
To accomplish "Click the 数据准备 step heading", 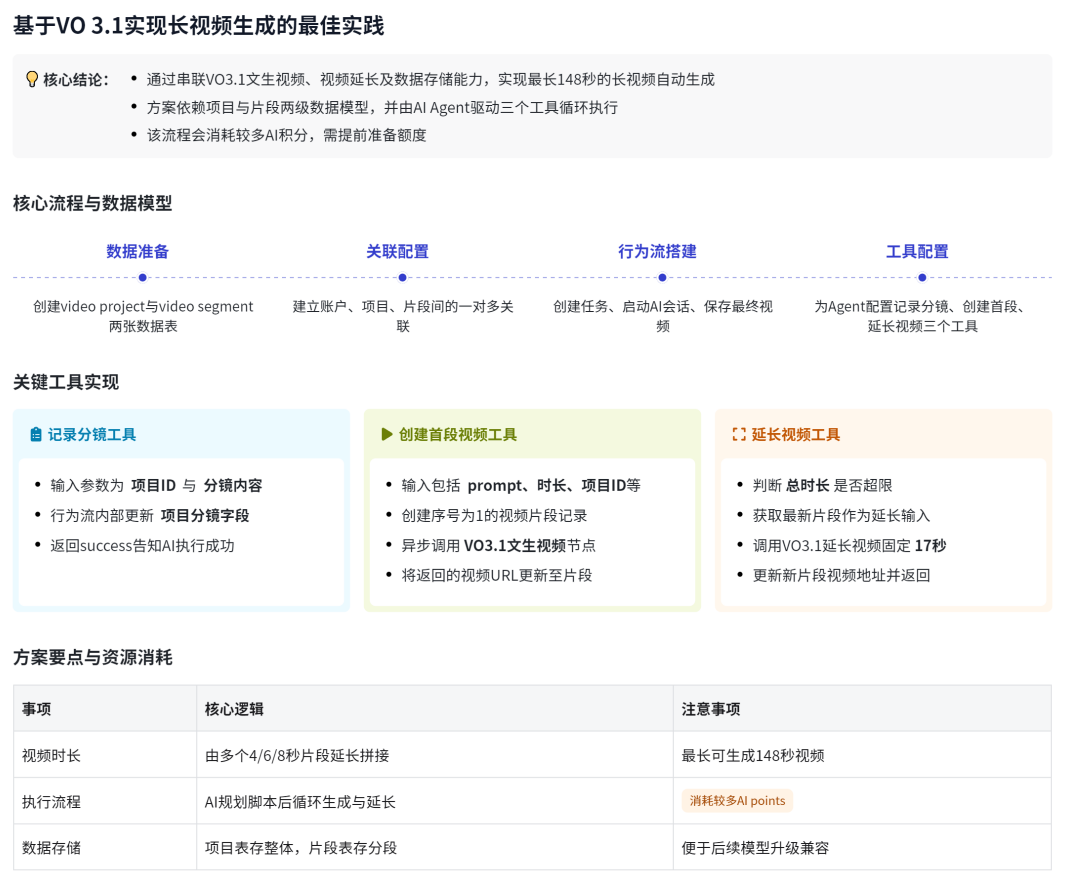I will [137, 252].
